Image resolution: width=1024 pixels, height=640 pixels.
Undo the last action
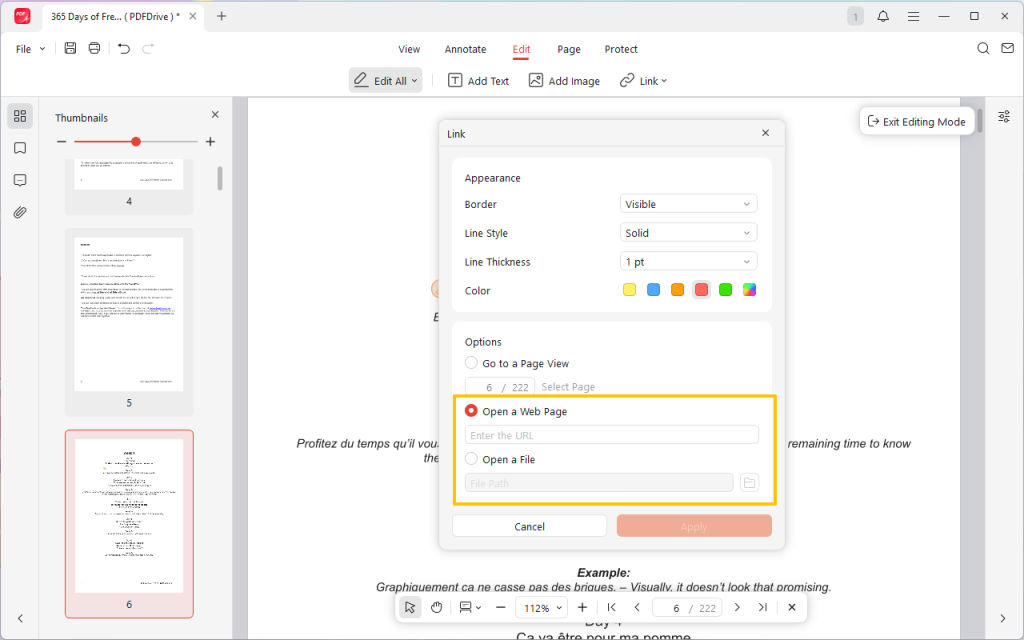click(124, 48)
